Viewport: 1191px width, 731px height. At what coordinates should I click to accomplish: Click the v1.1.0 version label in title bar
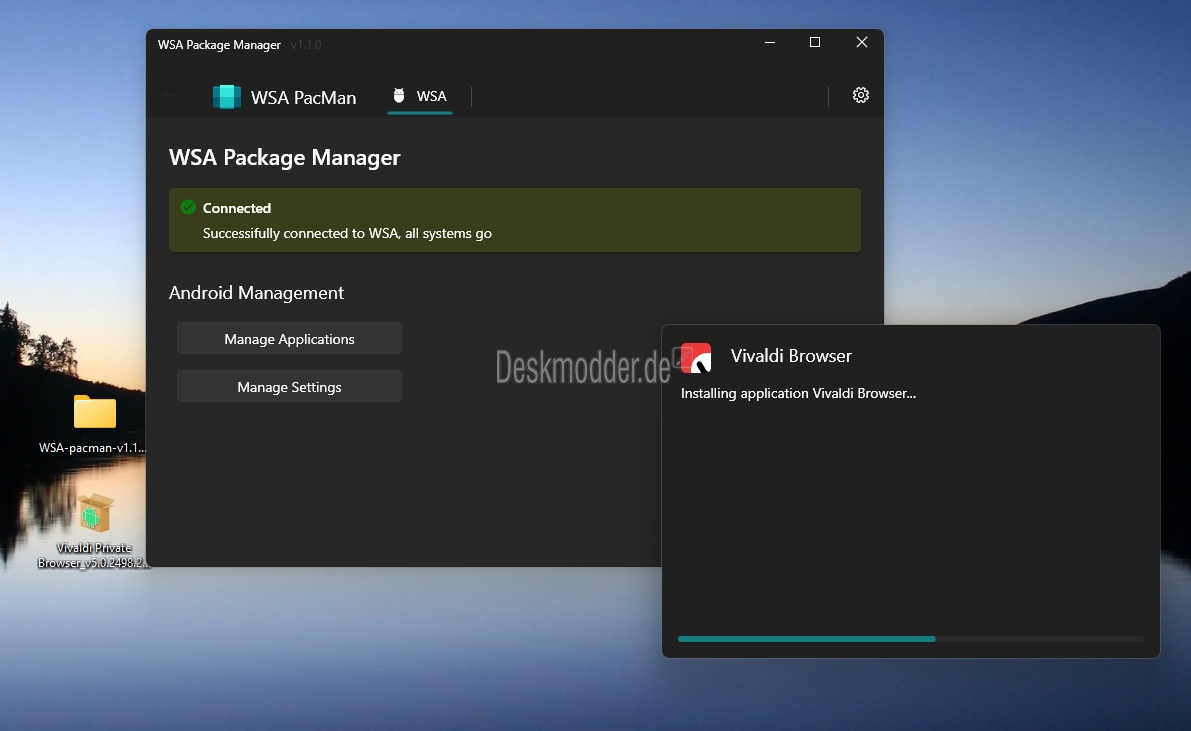point(305,45)
